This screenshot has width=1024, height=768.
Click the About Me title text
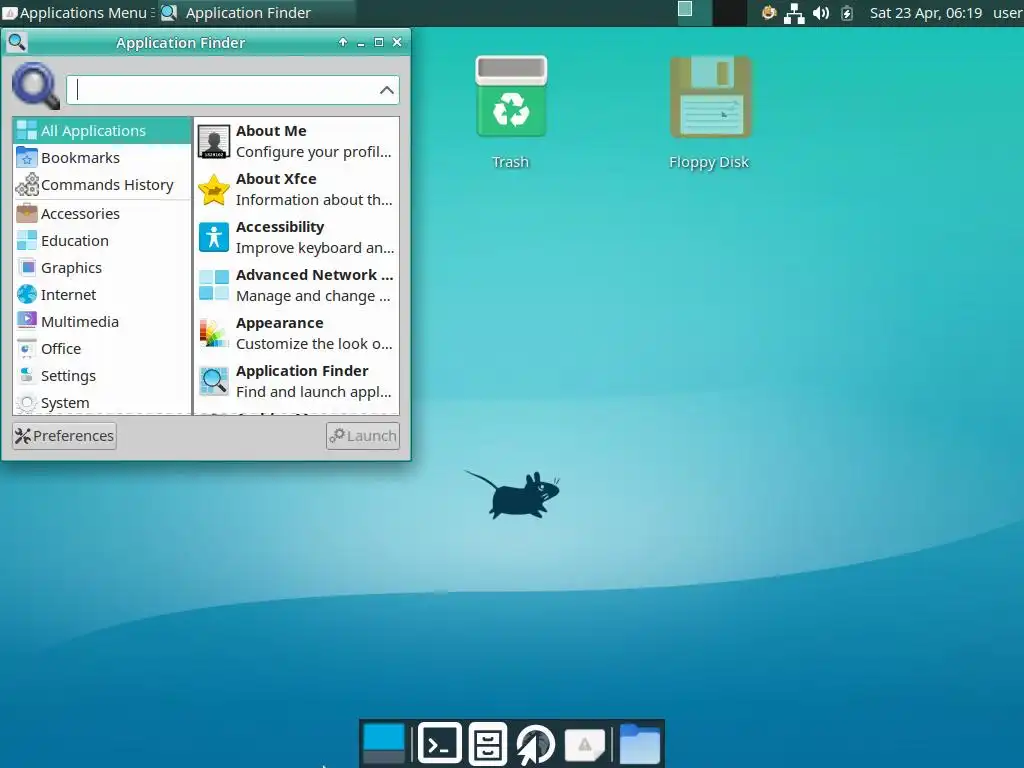click(271, 131)
